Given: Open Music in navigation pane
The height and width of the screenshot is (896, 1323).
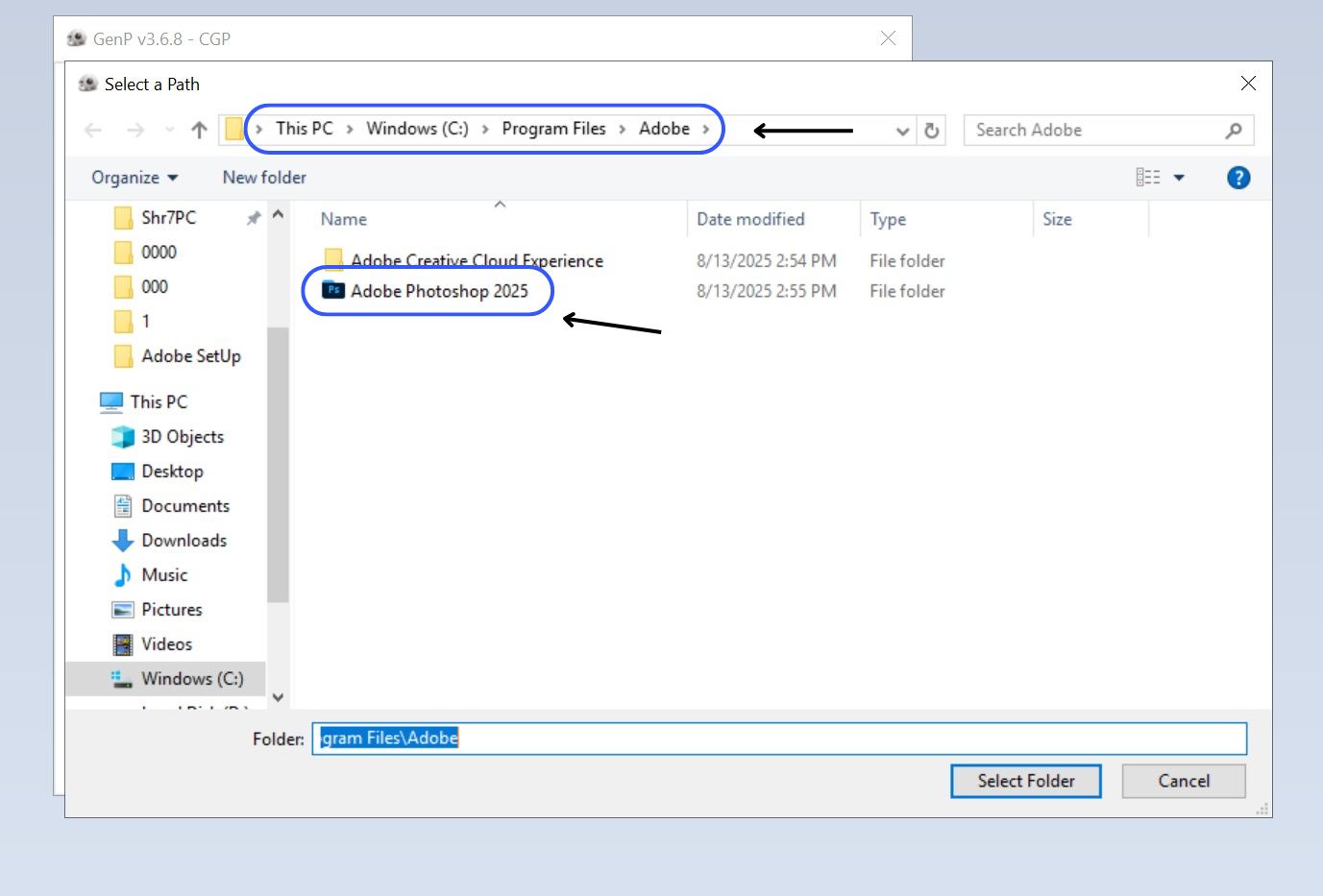Looking at the screenshot, I should [164, 575].
